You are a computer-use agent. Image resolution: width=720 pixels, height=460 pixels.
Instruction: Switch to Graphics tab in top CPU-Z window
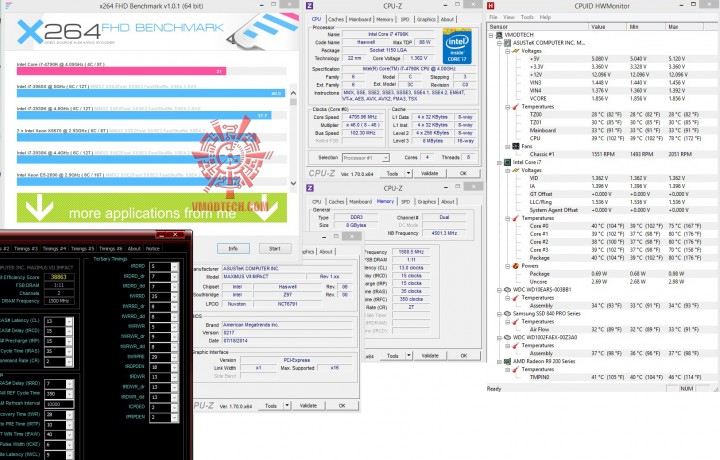click(x=426, y=19)
